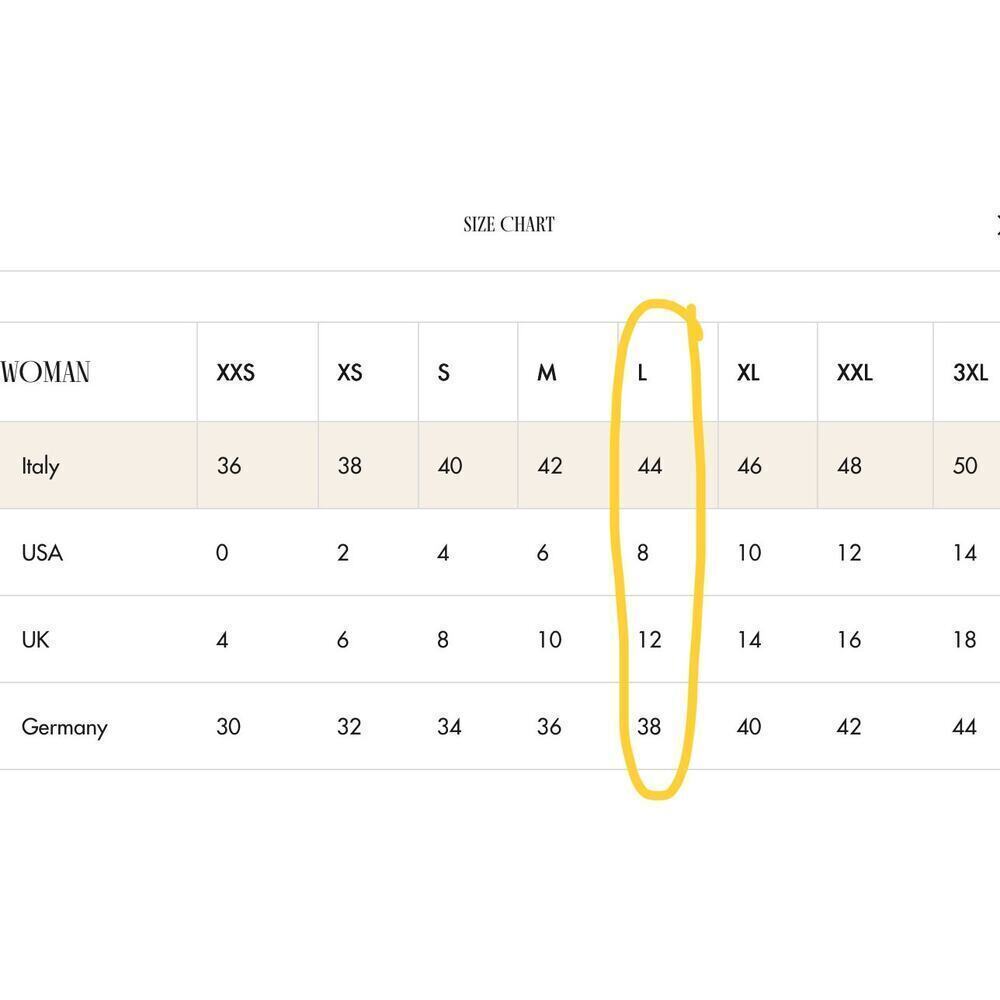Click UK size 12 in L column
The image size is (1000, 1000).
pos(650,640)
